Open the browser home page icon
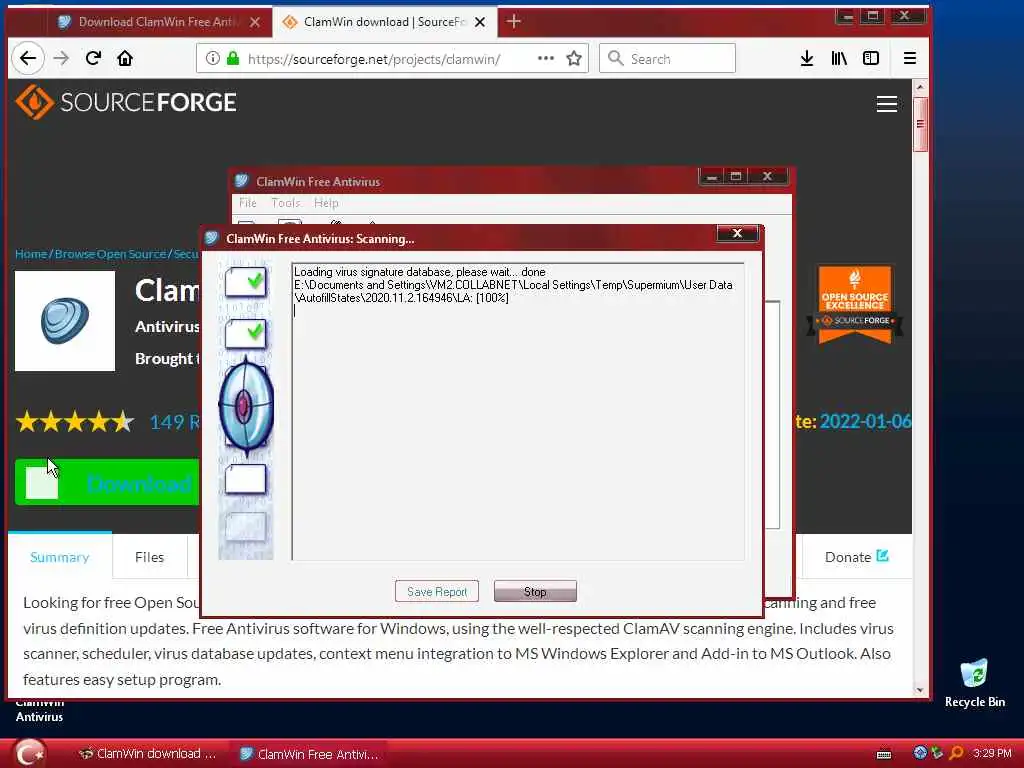 (x=125, y=59)
